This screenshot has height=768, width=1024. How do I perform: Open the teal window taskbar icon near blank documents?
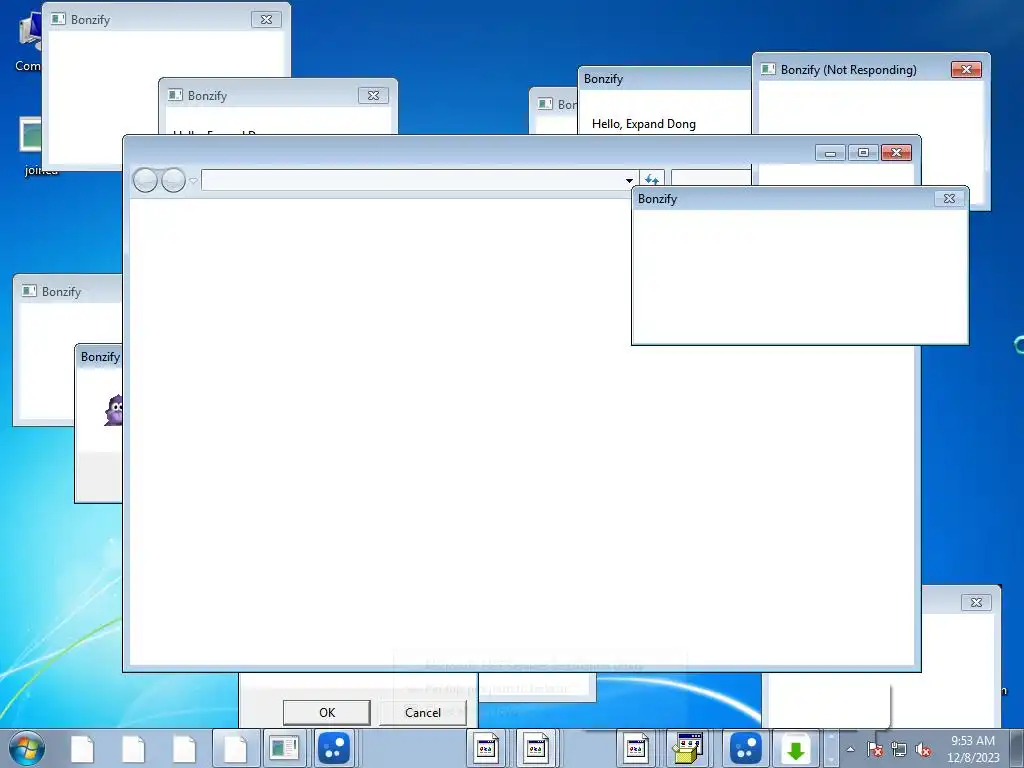(x=284, y=748)
